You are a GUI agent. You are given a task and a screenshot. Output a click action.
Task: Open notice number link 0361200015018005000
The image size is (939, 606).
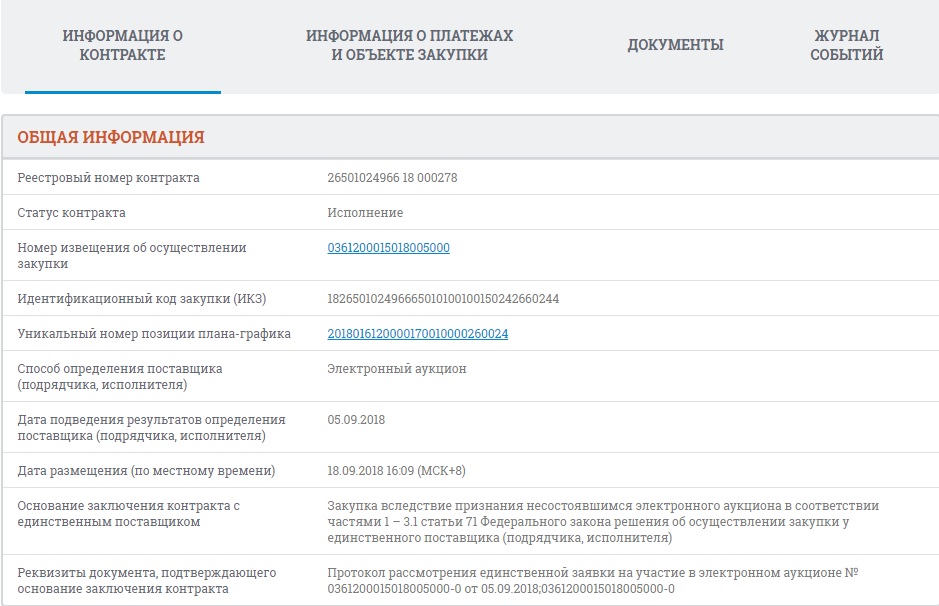(x=388, y=248)
